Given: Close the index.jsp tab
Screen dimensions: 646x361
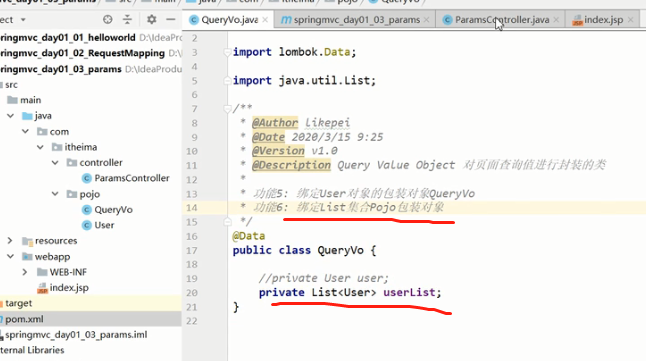Looking at the screenshot, I should [x=630, y=20].
